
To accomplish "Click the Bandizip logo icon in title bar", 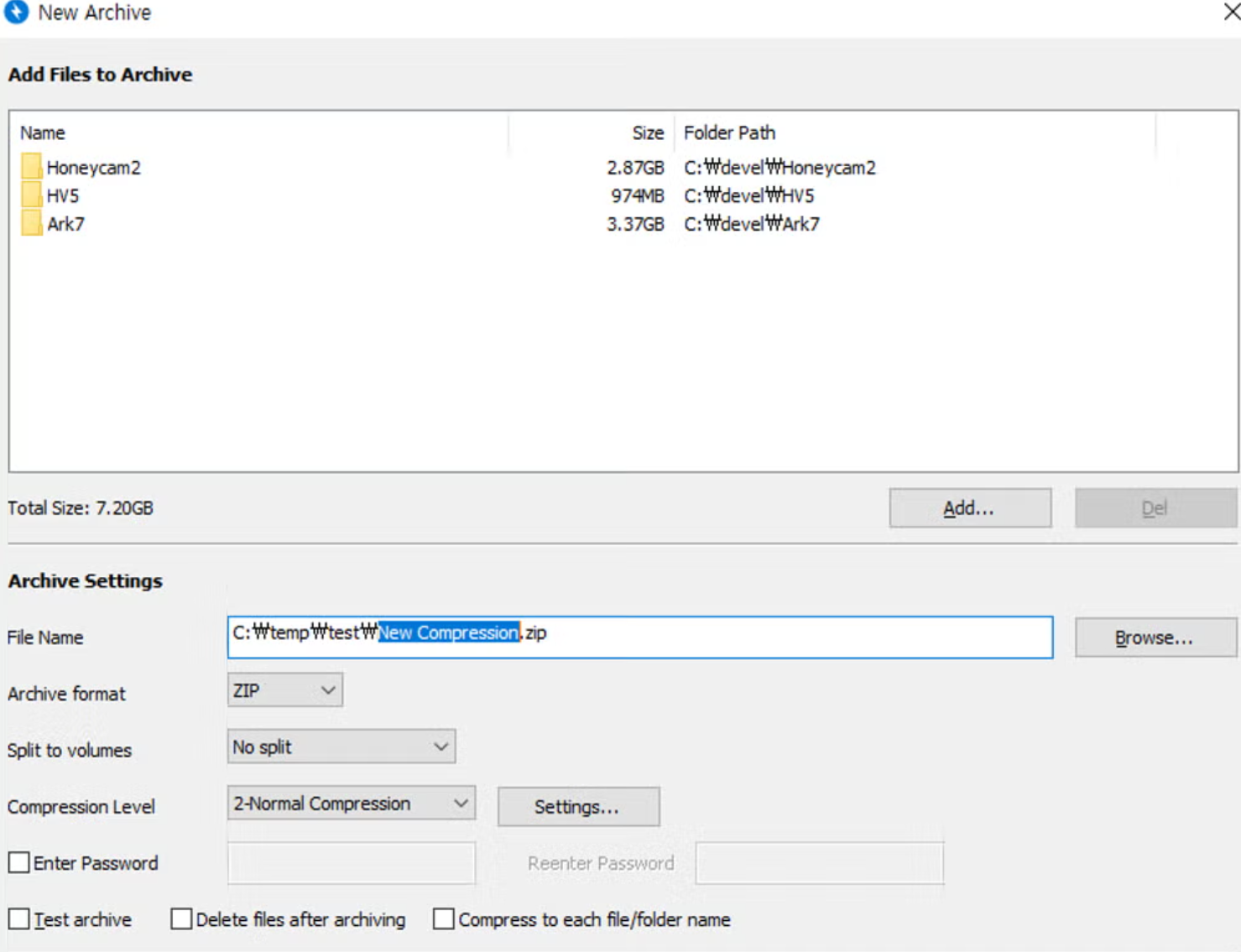I will coord(15,12).
